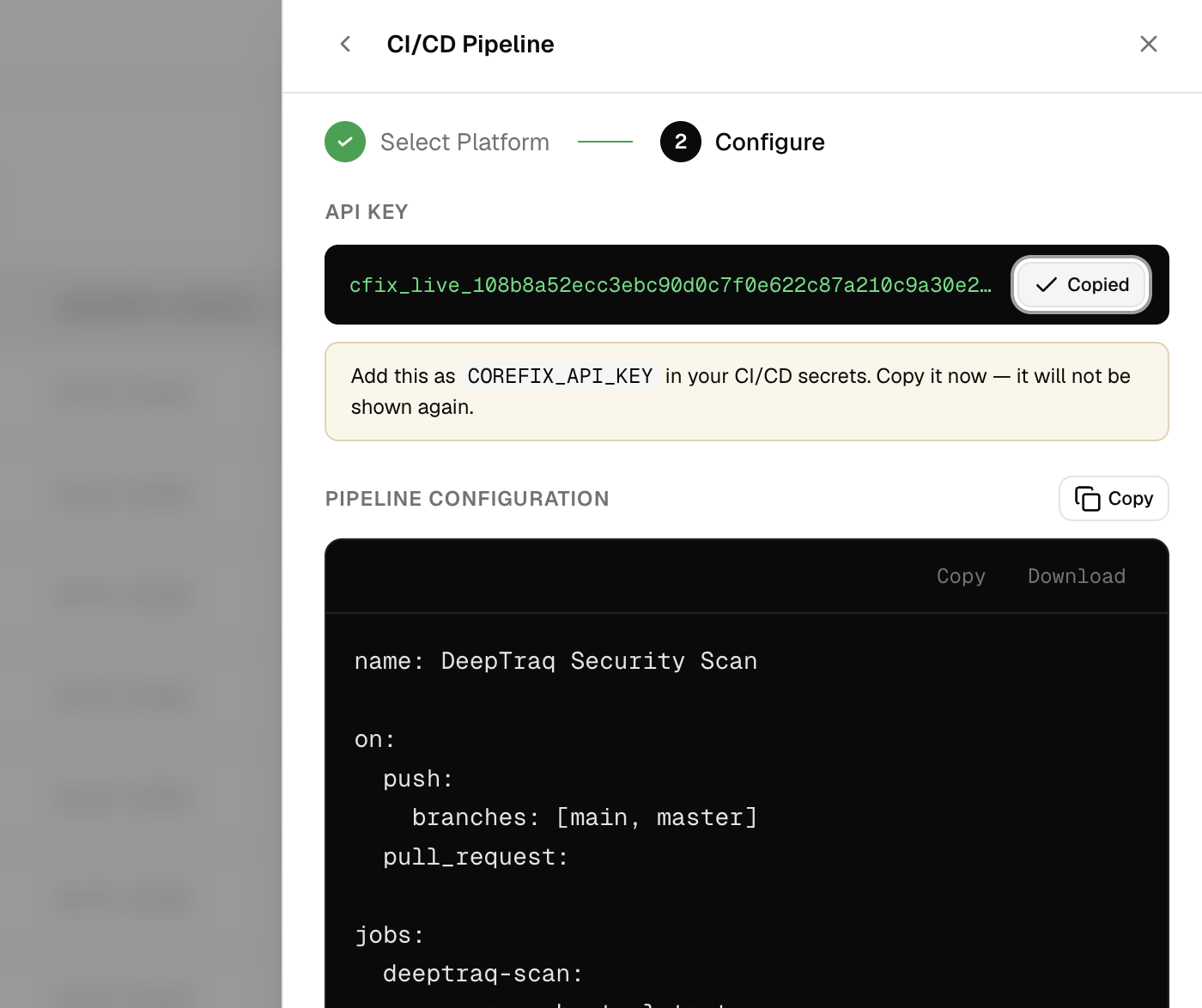Click the truncated cfix_live API key text
Viewport: 1202px width, 1008px height.
670,285
